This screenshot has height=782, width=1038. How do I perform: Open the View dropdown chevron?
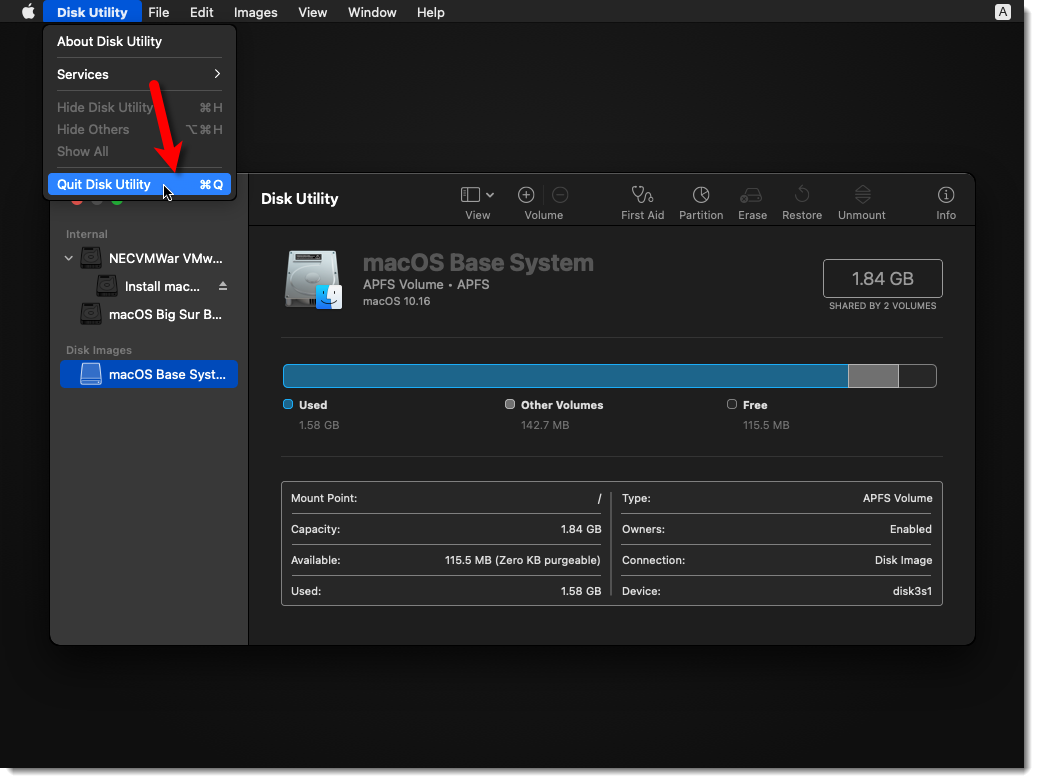click(490, 195)
